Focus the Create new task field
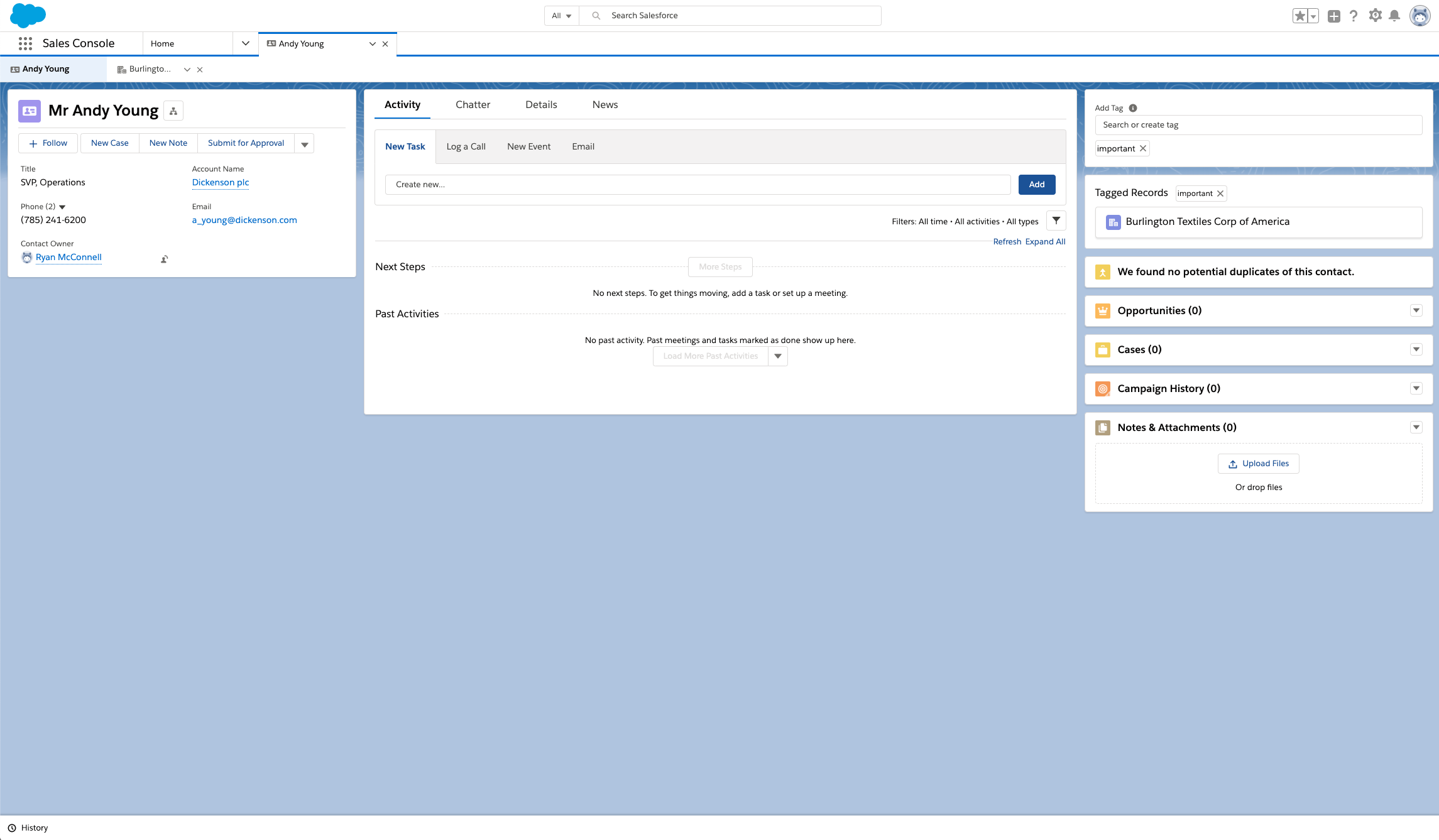Image resolution: width=1439 pixels, height=840 pixels. point(698,185)
